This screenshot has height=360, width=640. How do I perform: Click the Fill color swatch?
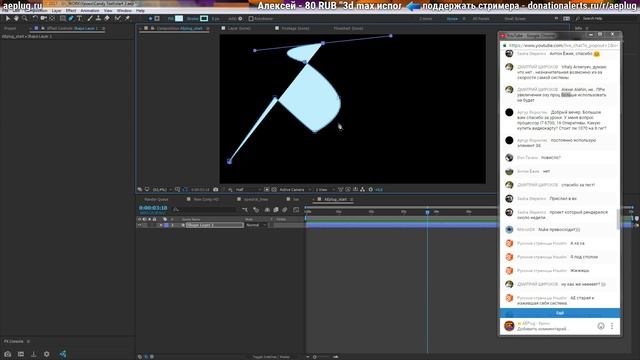click(179, 18)
